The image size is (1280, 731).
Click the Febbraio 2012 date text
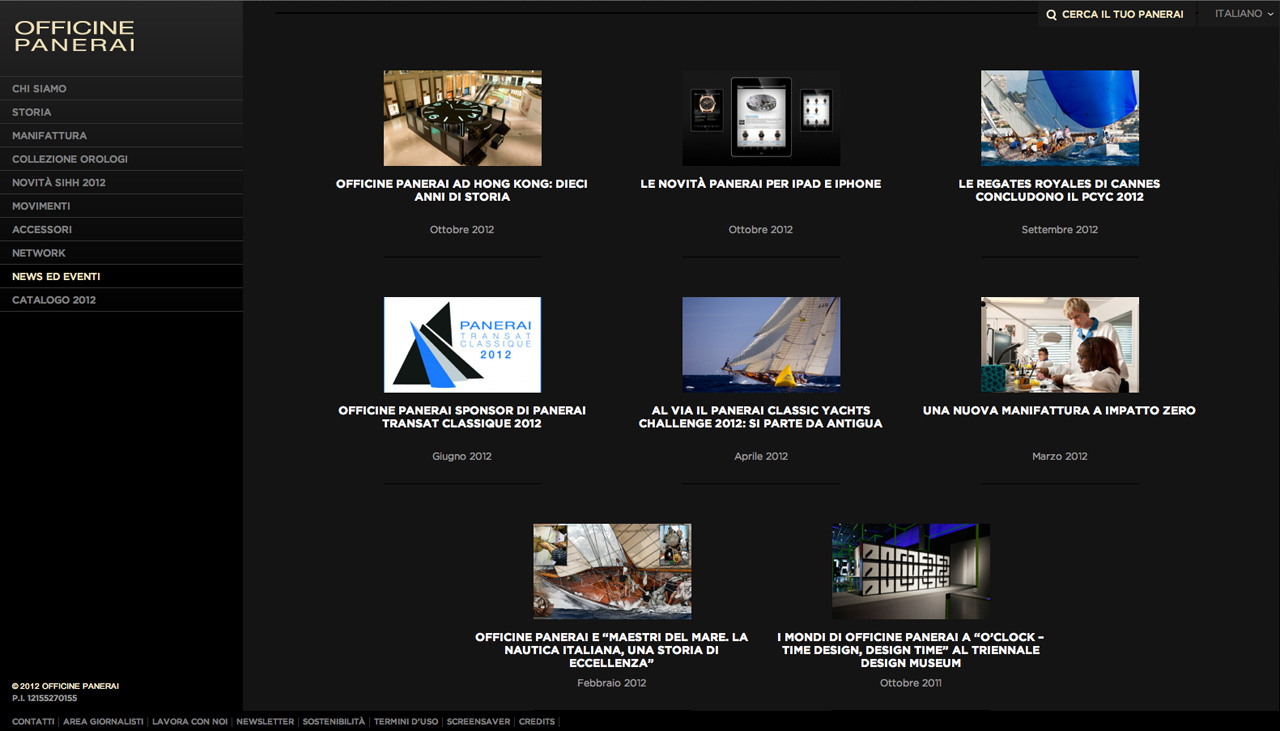pyautogui.click(x=612, y=684)
